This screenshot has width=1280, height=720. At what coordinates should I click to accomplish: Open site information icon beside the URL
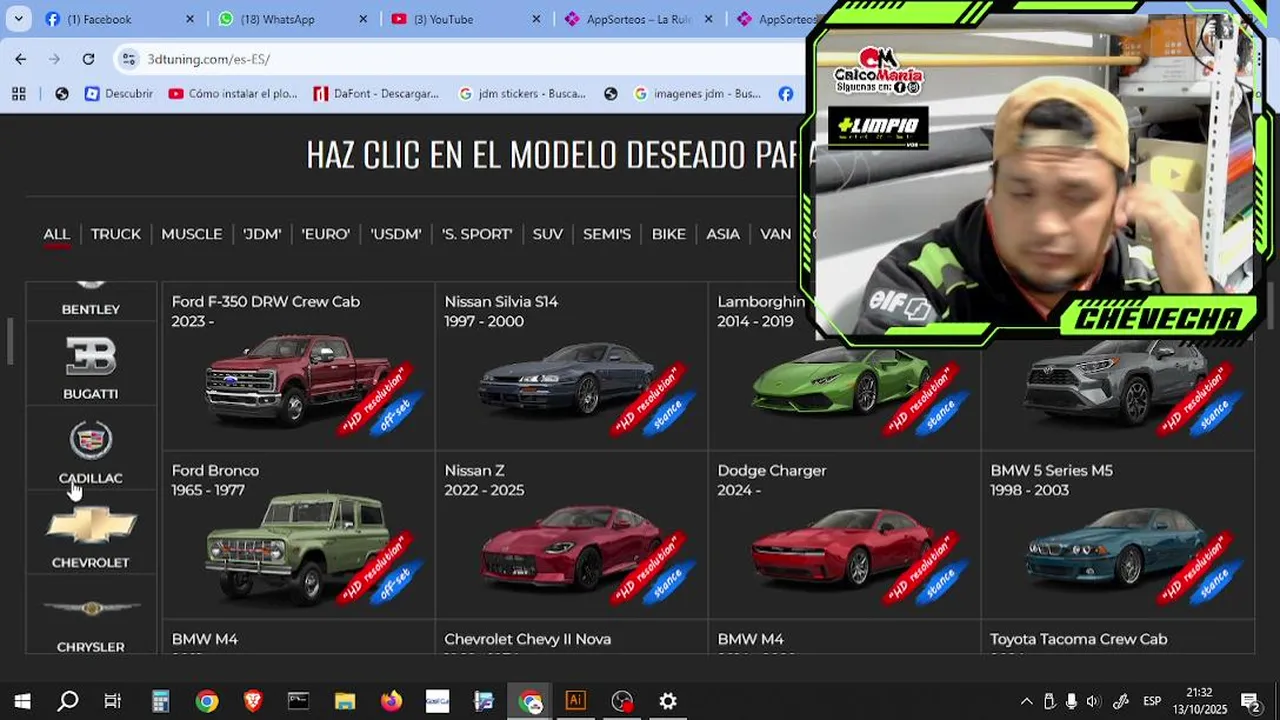[128, 59]
